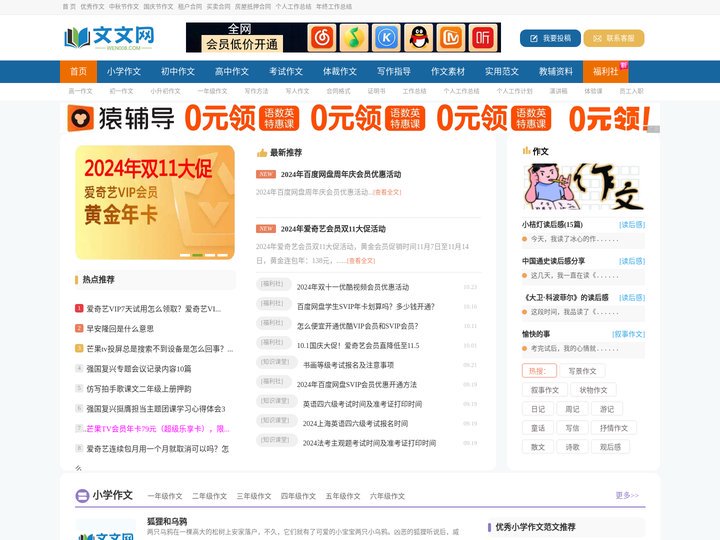Click the 猿辅导 monkey logo icon

tap(80, 118)
